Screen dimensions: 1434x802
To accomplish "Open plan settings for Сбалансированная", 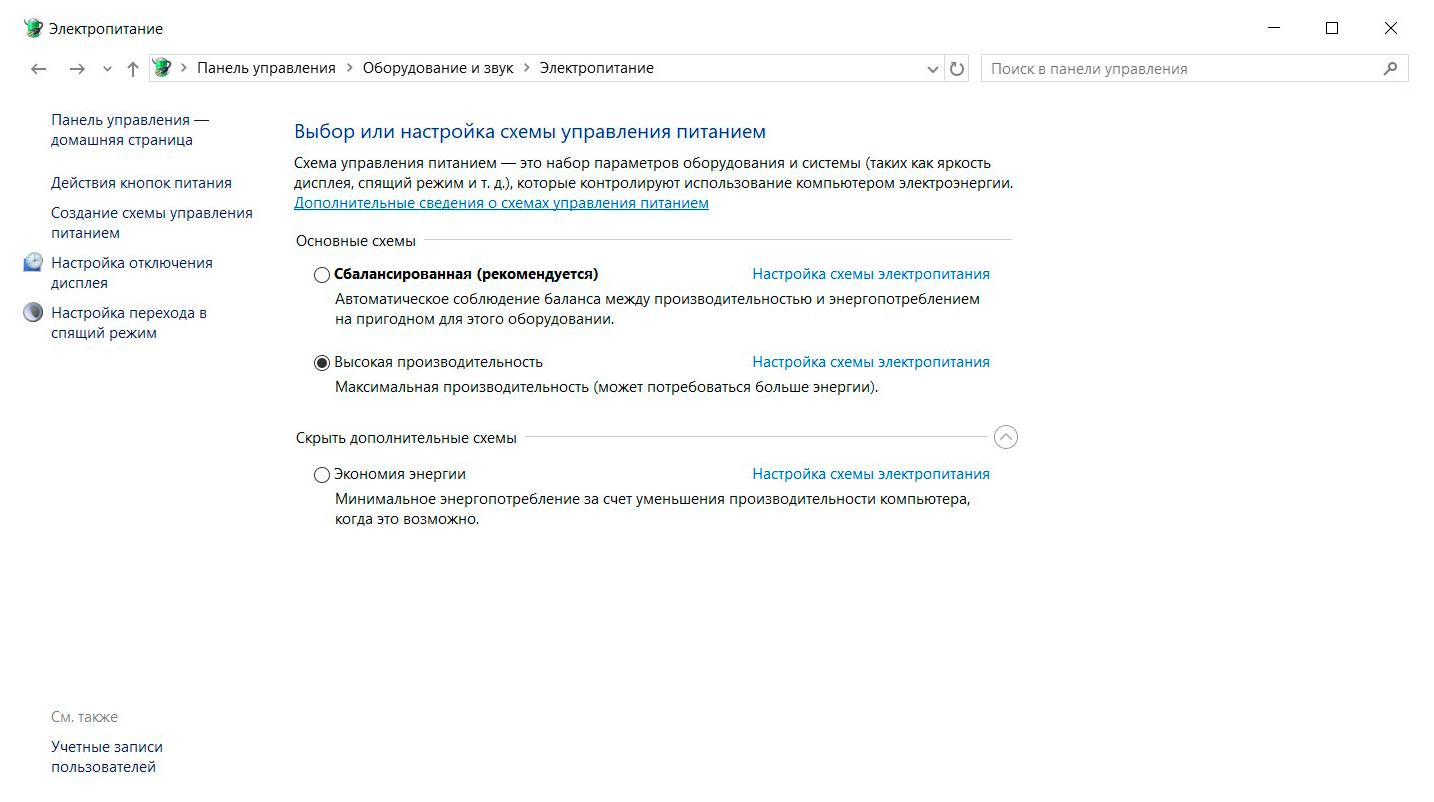I will coord(871,274).
